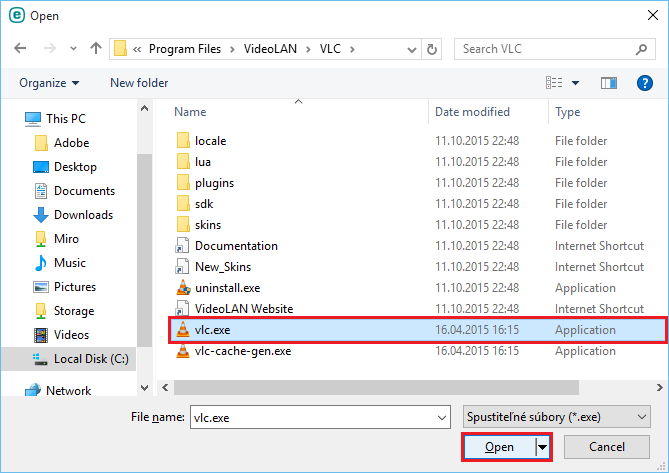Click the search magnifier icon
This screenshot has width=669, height=473.
[x=641, y=49]
